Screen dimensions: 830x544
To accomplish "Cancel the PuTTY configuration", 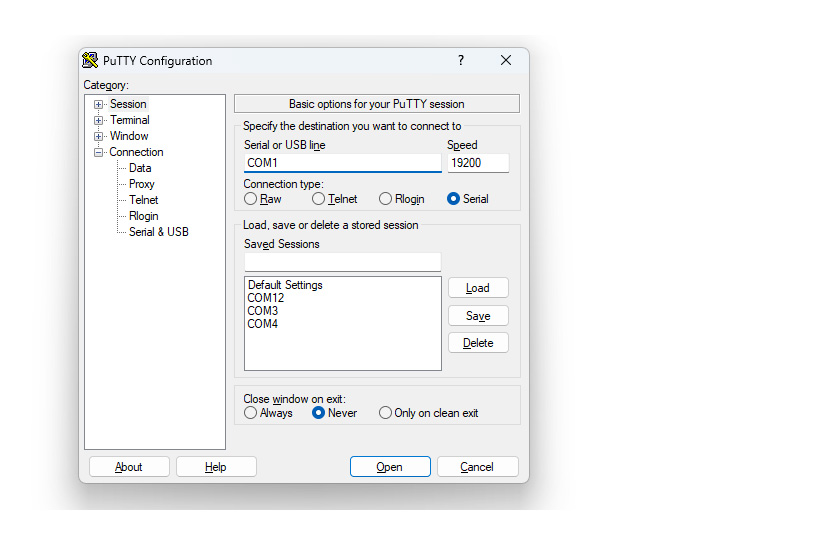I will pos(477,467).
